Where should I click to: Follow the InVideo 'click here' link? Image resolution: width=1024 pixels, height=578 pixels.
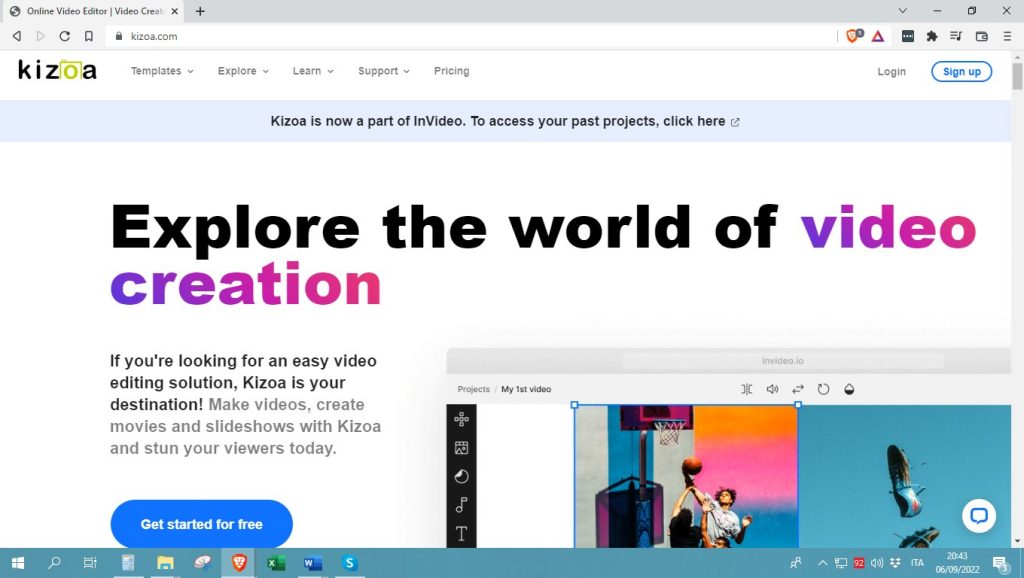click(706, 120)
